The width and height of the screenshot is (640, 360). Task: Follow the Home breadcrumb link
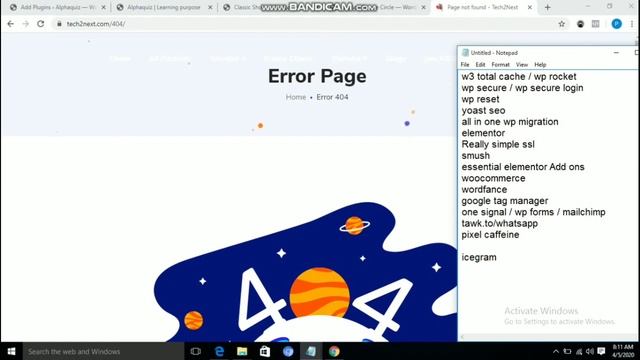click(x=296, y=97)
